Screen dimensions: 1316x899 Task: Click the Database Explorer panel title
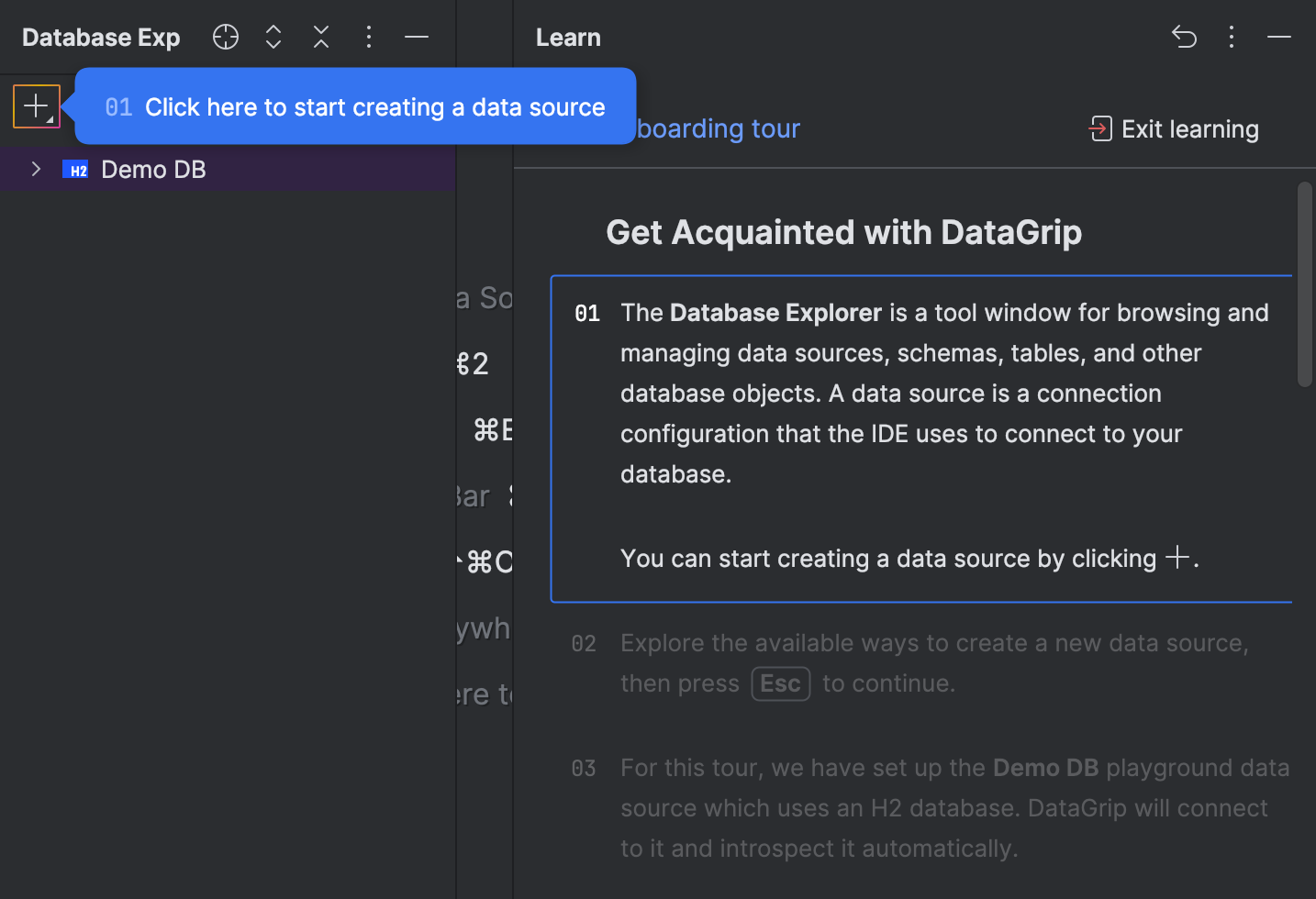[x=101, y=38]
